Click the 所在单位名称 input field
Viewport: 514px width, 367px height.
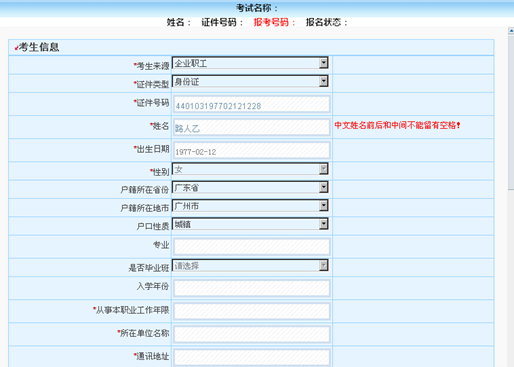pyautogui.click(x=252, y=334)
